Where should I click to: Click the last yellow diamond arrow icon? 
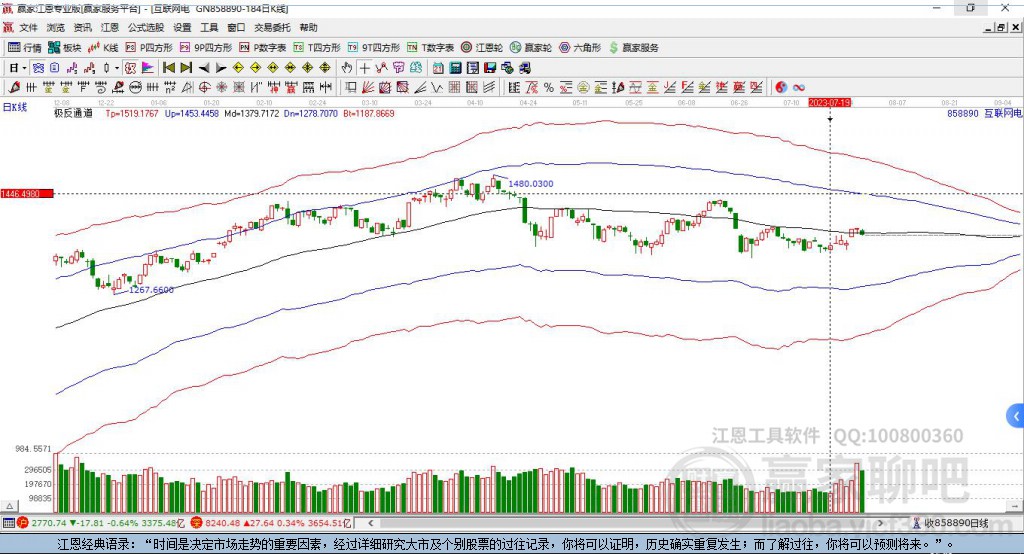tap(325, 68)
